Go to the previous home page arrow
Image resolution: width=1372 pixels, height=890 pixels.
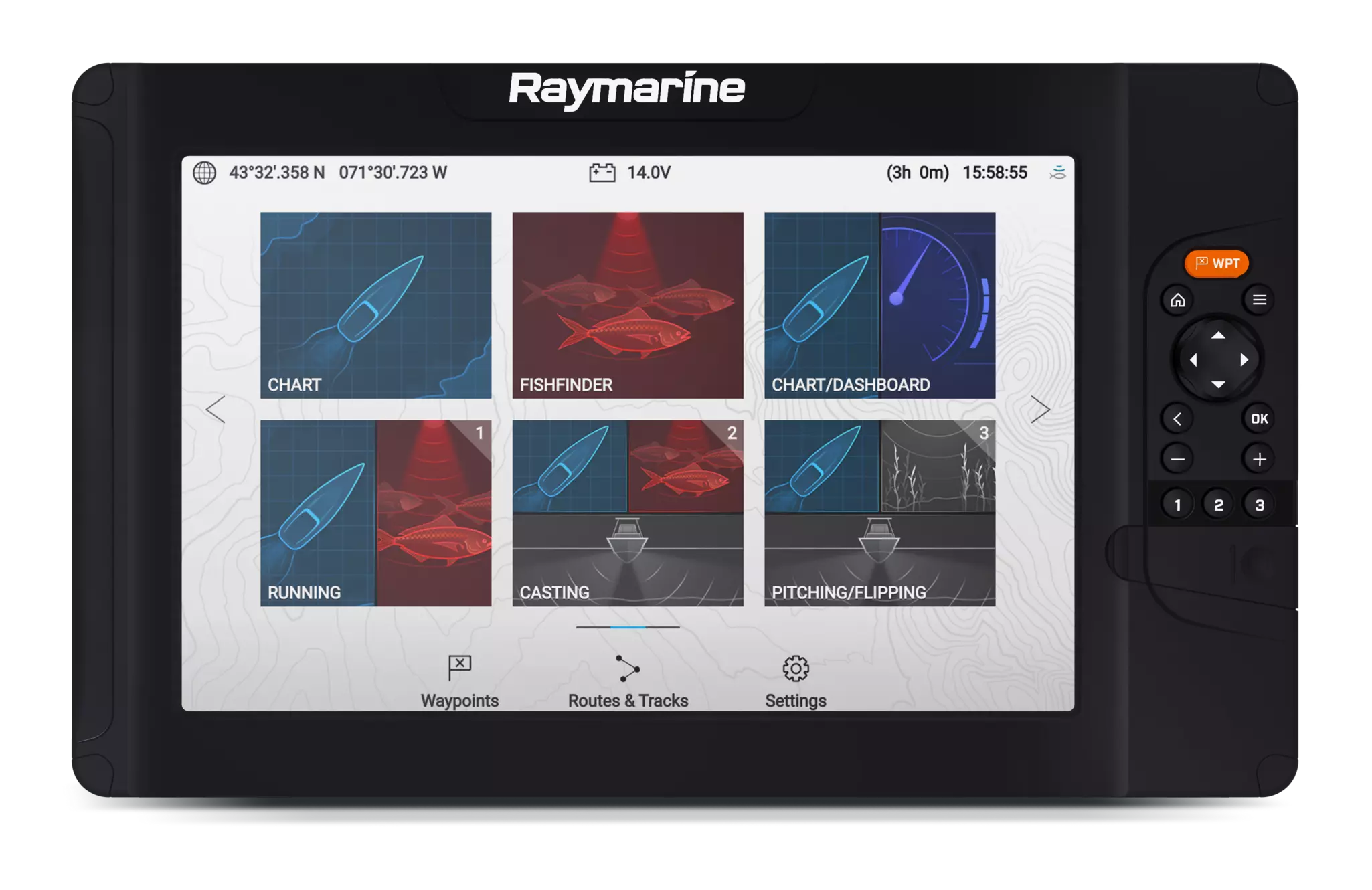[216, 410]
